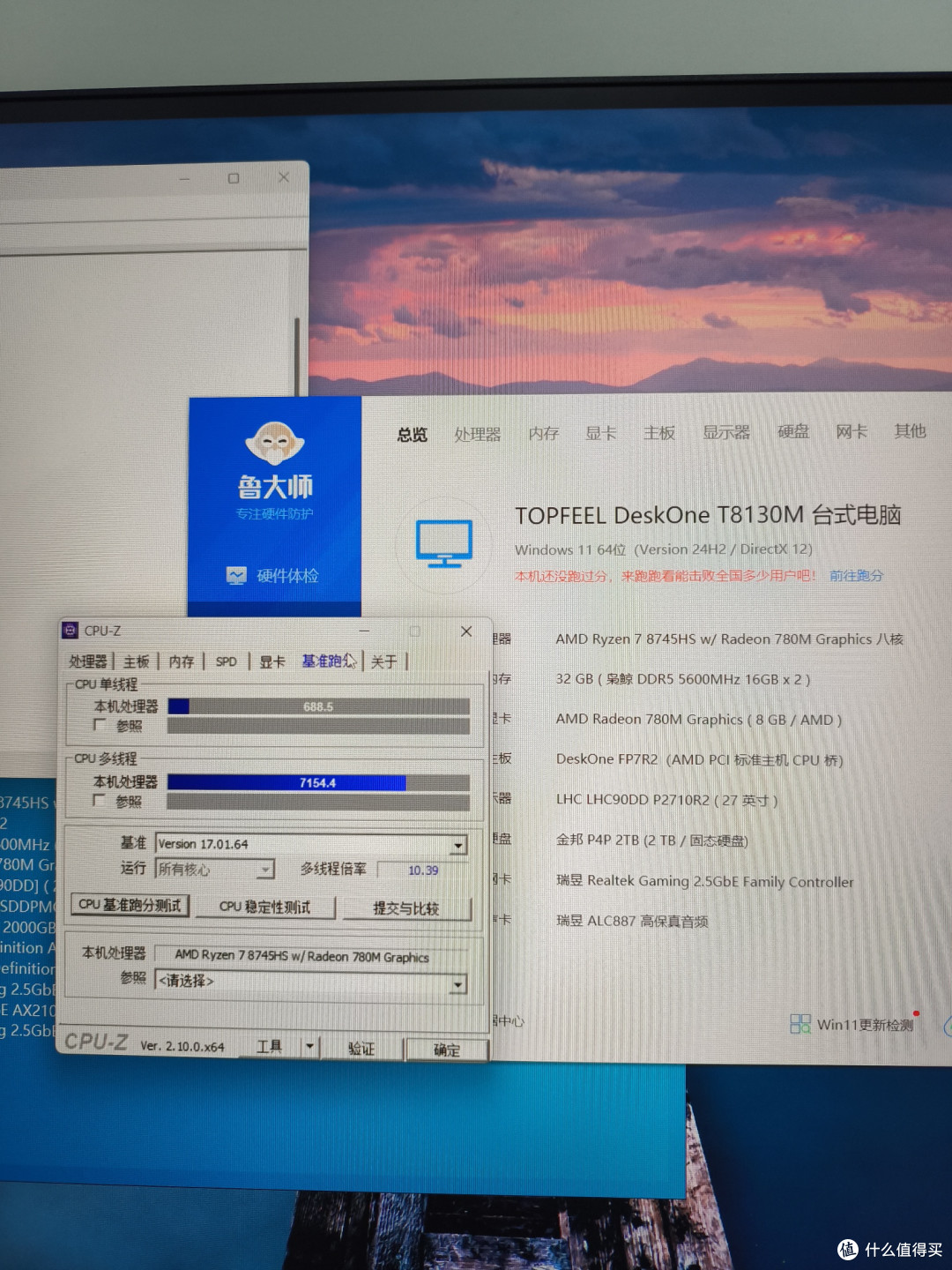Click the Ludashi monkey logo icon
This screenshot has height=1270, width=952.
(x=275, y=443)
